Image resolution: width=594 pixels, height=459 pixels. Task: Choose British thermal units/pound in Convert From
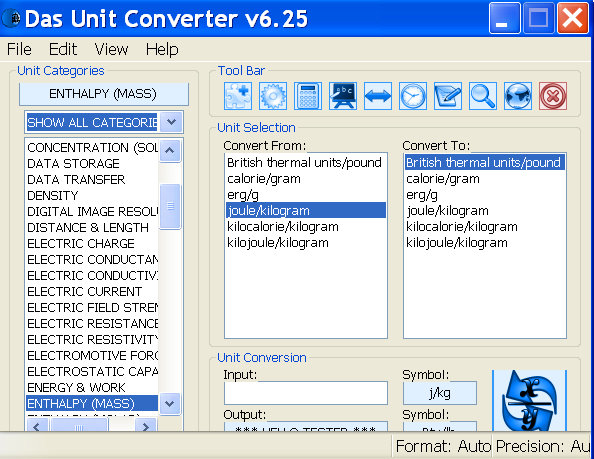306,162
